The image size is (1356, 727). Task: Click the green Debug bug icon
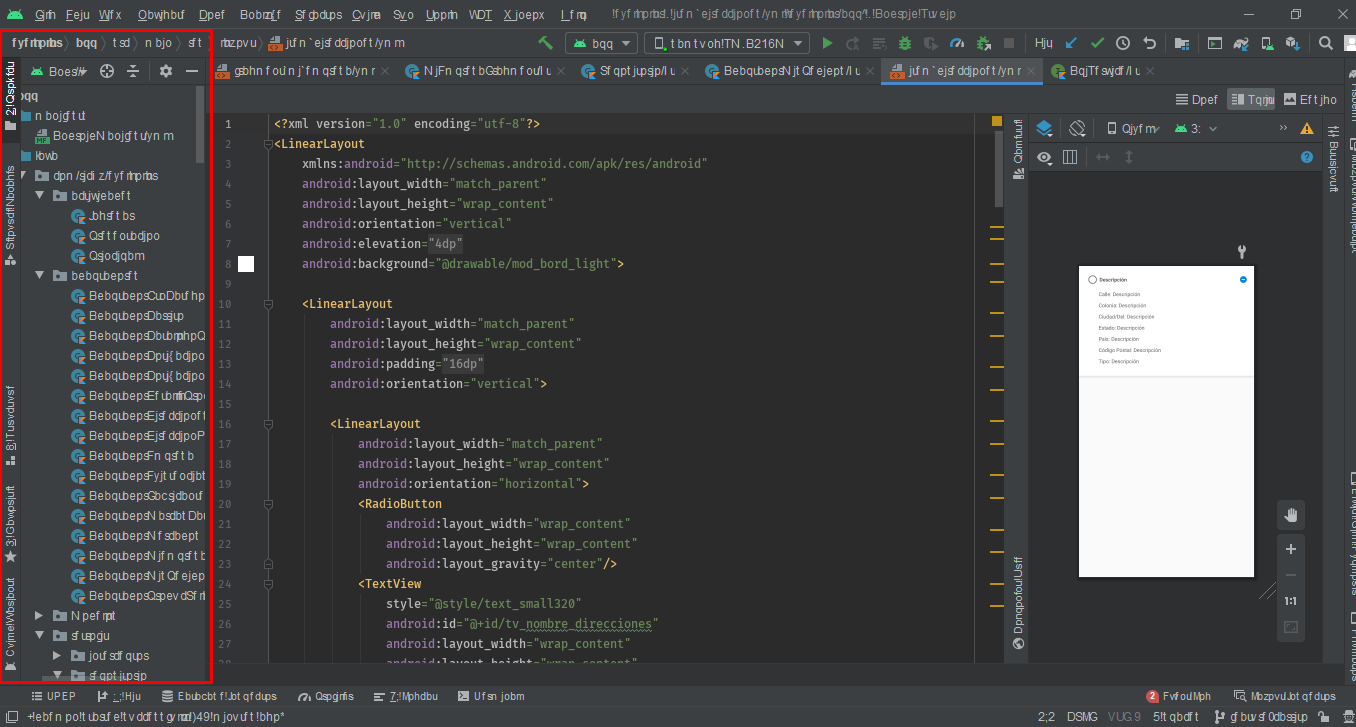click(x=905, y=43)
